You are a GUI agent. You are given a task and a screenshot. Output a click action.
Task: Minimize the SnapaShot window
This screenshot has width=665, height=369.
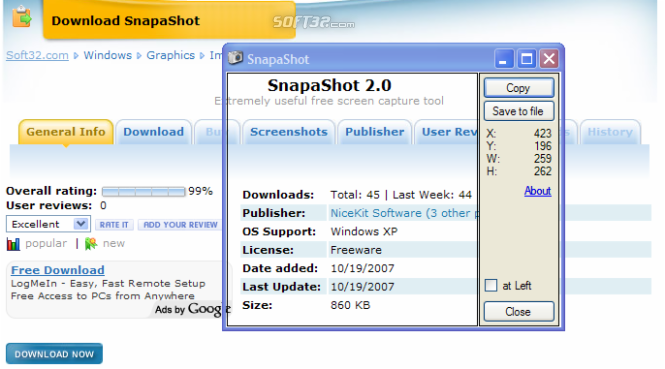pos(504,59)
